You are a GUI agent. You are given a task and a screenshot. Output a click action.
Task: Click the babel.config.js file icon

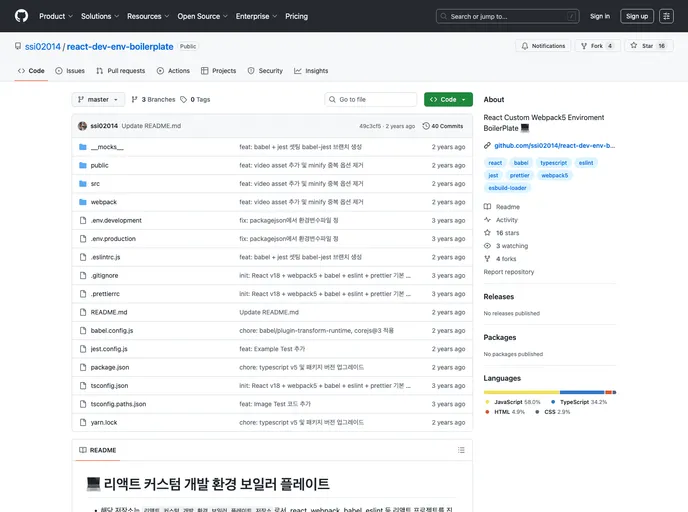click(x=83, y=331)
